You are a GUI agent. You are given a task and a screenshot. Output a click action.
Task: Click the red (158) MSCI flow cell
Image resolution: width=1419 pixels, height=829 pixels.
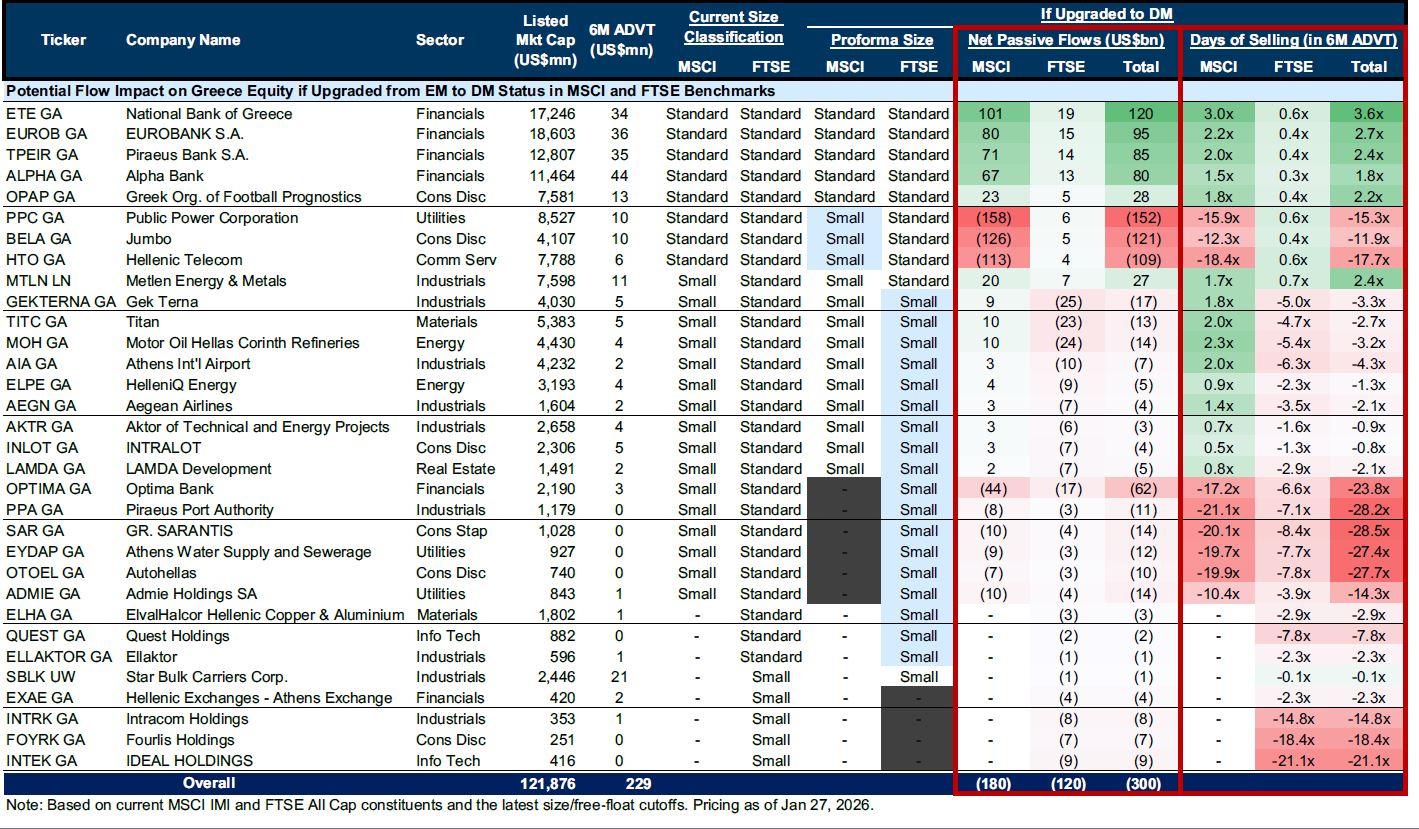click(x=991, y=218)
